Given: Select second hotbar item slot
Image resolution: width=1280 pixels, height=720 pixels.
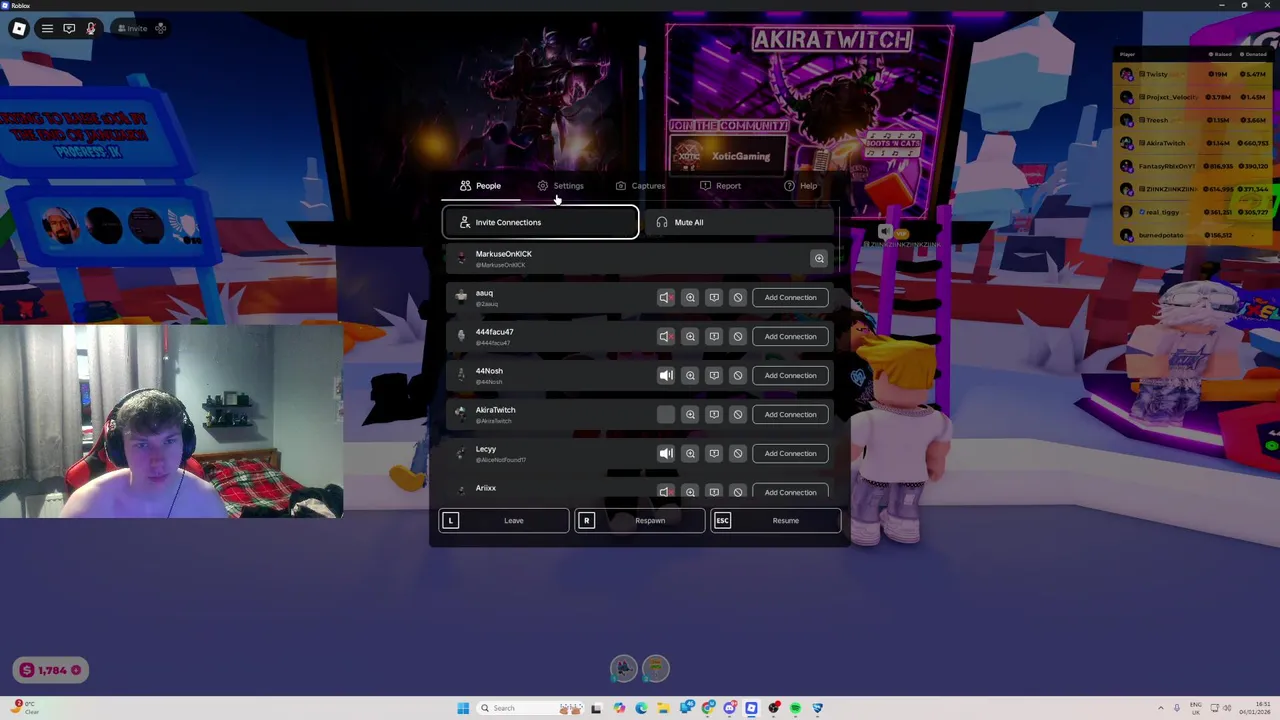Looking at the screenshot, I should click(x=656, y=668).
